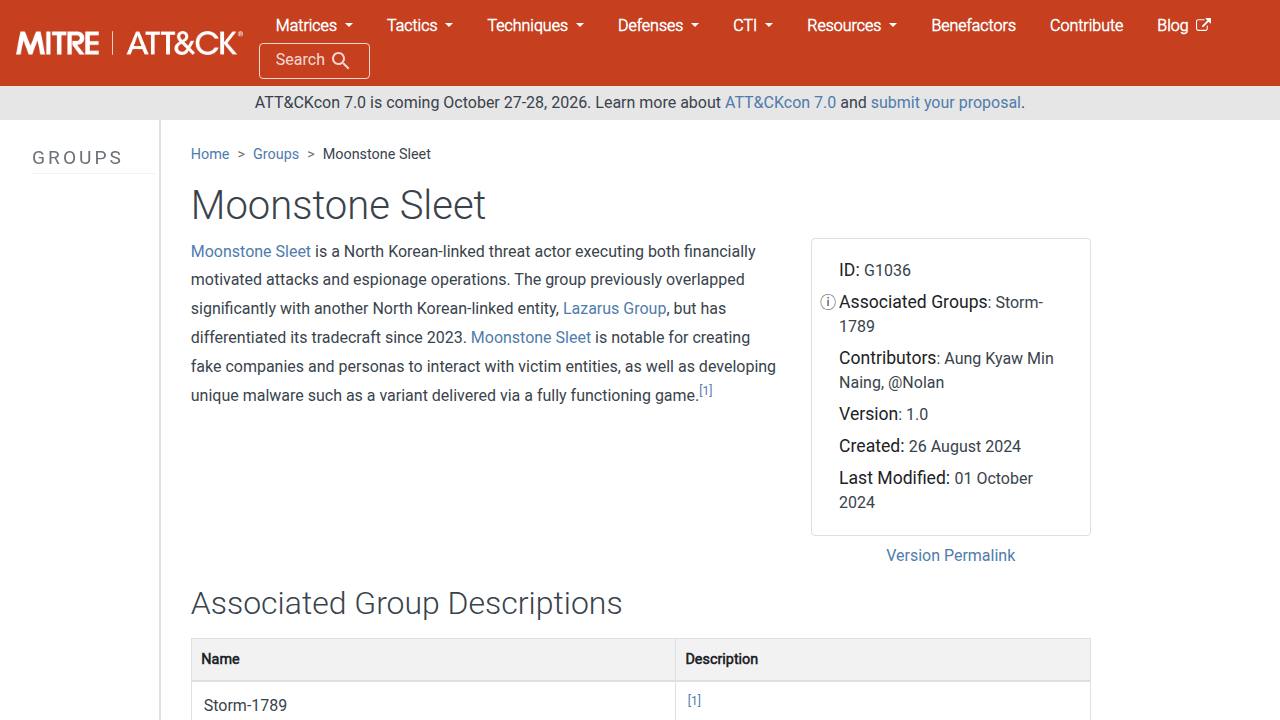This screenshot has width=1280, height=720.
Task: Expand the Matrices dropdown menu
Action: pyautogui.click(x=314, y=25)
